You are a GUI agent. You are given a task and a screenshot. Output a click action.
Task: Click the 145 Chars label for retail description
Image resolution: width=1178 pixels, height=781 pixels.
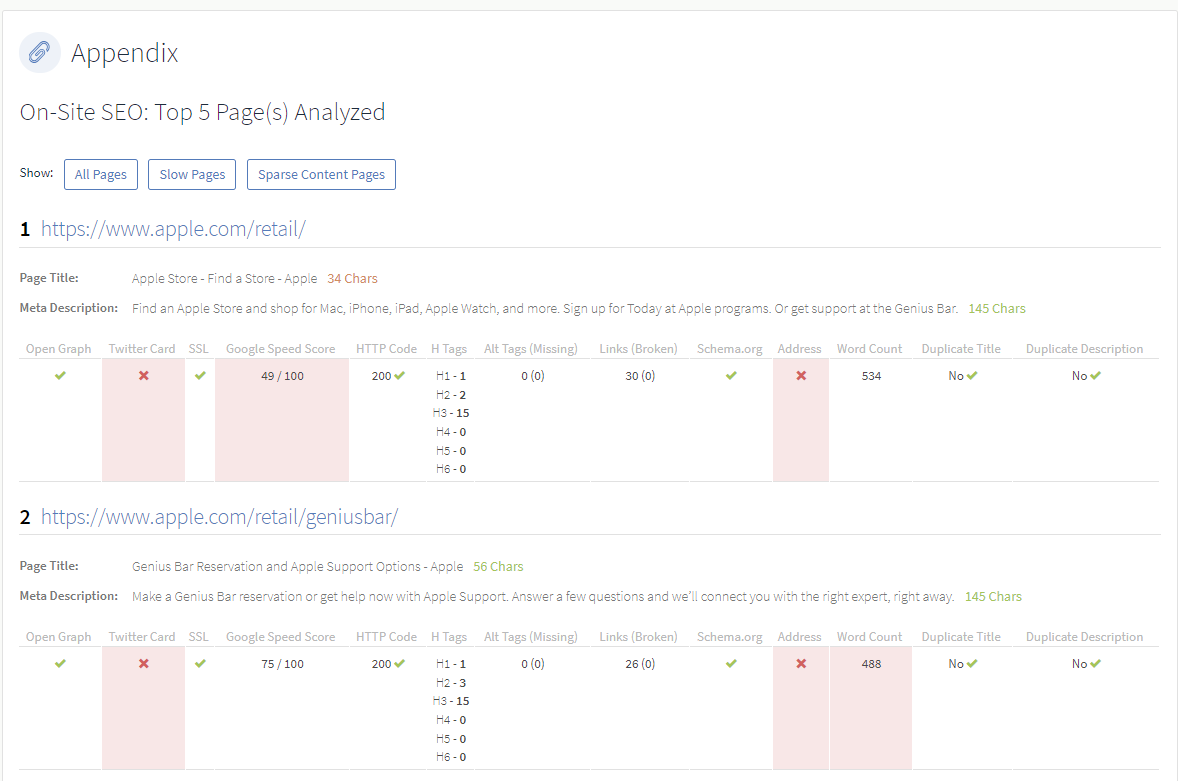click(x=996, y=309)
